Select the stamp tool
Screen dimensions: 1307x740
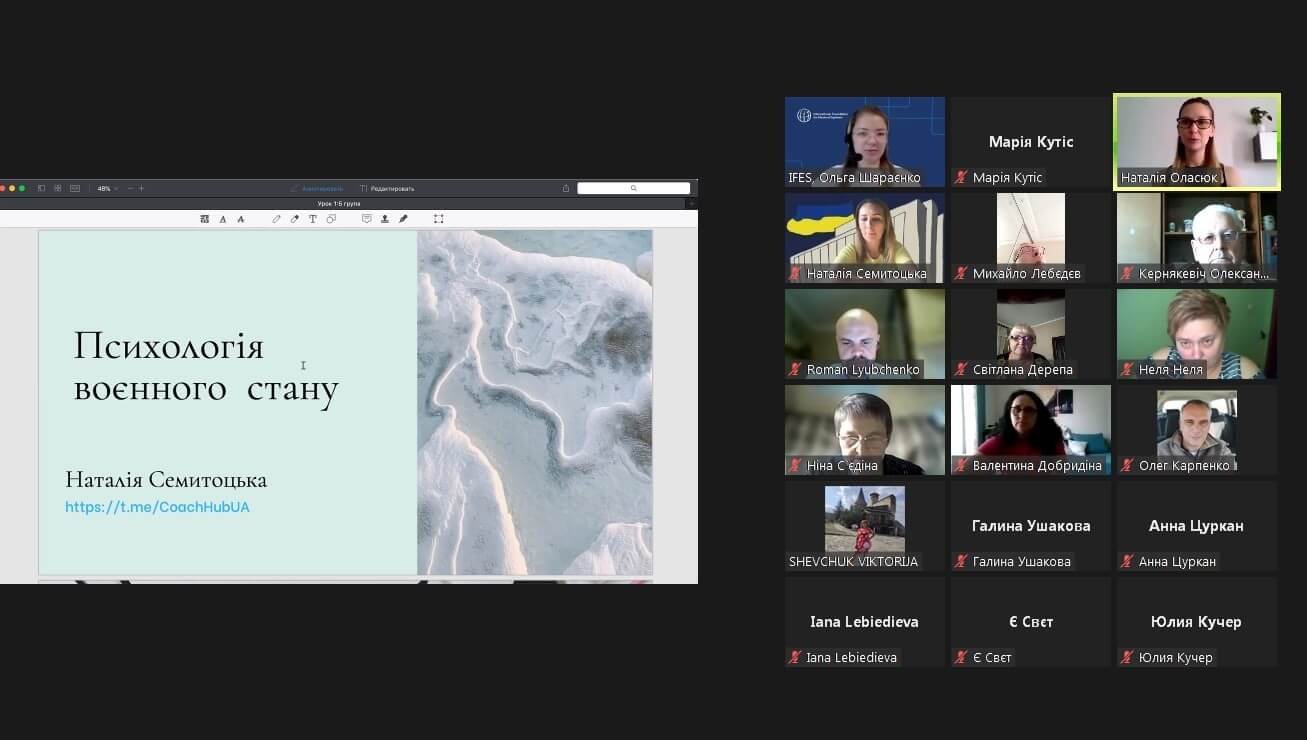pyautogui.click(x=385, y=219)
